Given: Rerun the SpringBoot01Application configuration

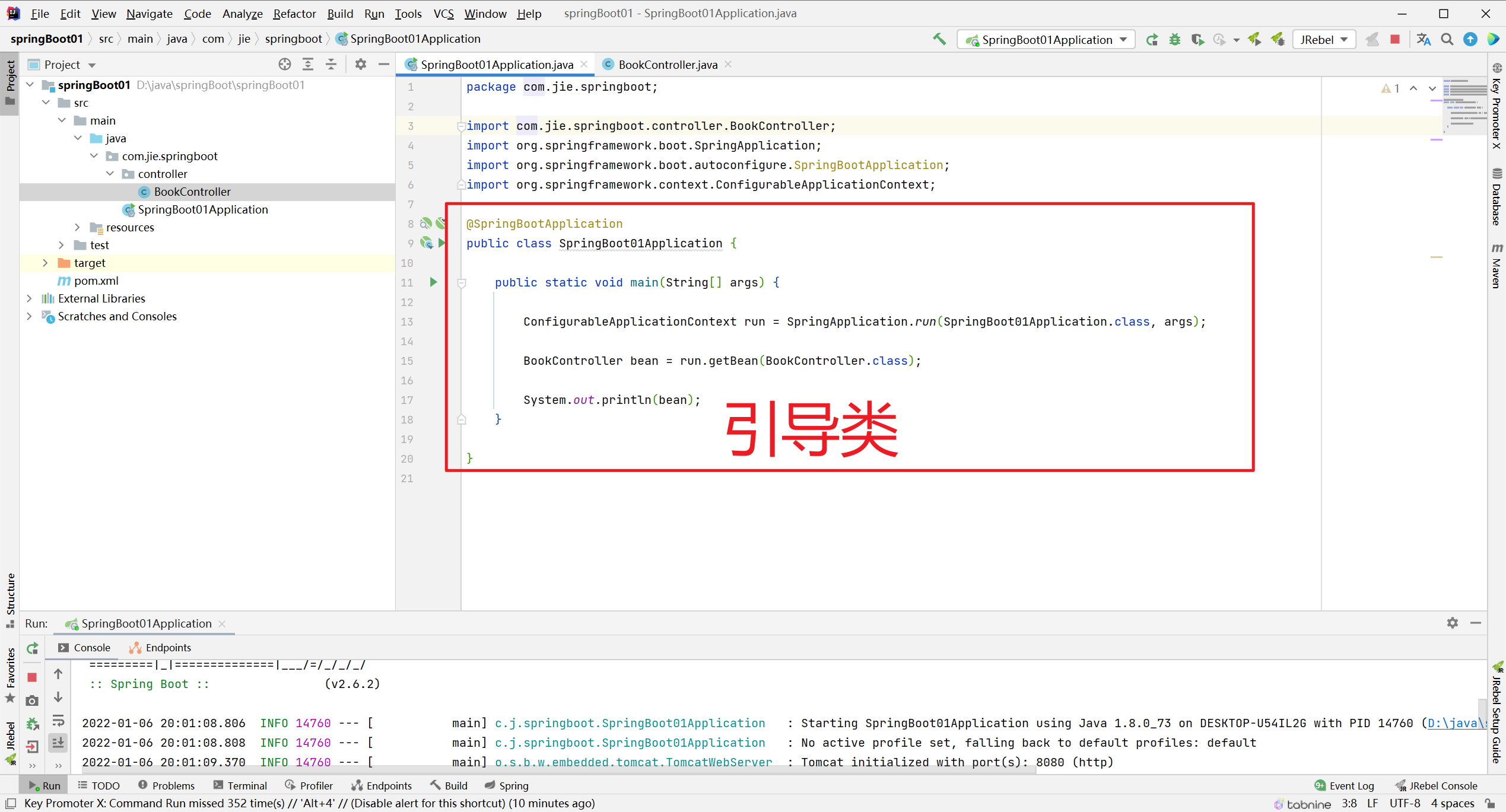Looking at the screenshot, I should (x=1152, y=39).
